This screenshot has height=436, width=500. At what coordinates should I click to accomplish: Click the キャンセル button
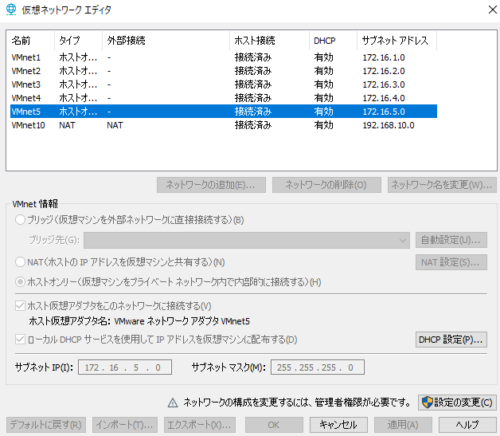coord(338,425)
